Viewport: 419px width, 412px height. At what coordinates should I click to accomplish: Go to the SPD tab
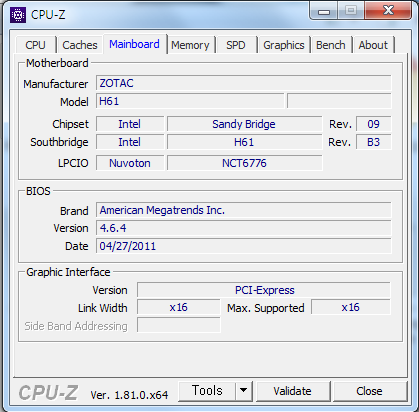(236, 45)
